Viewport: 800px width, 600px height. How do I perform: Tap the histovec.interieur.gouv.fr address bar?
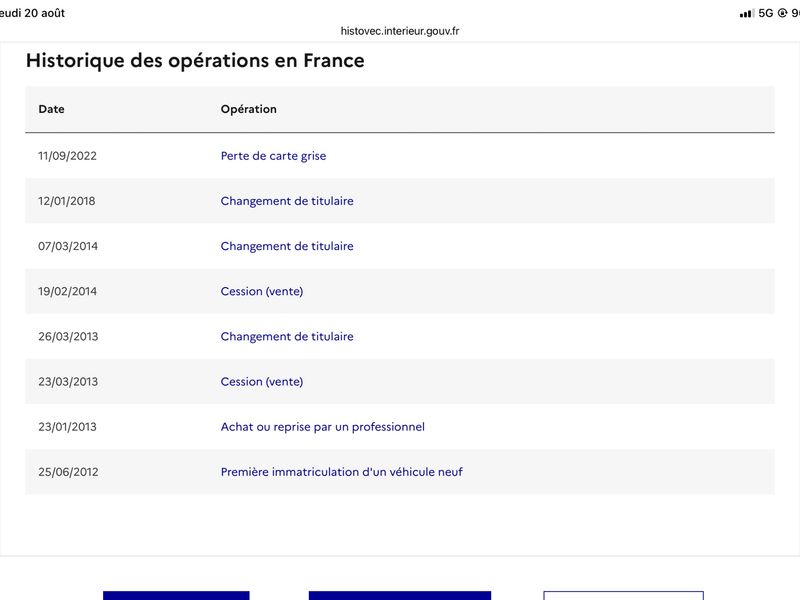point(399,31)
